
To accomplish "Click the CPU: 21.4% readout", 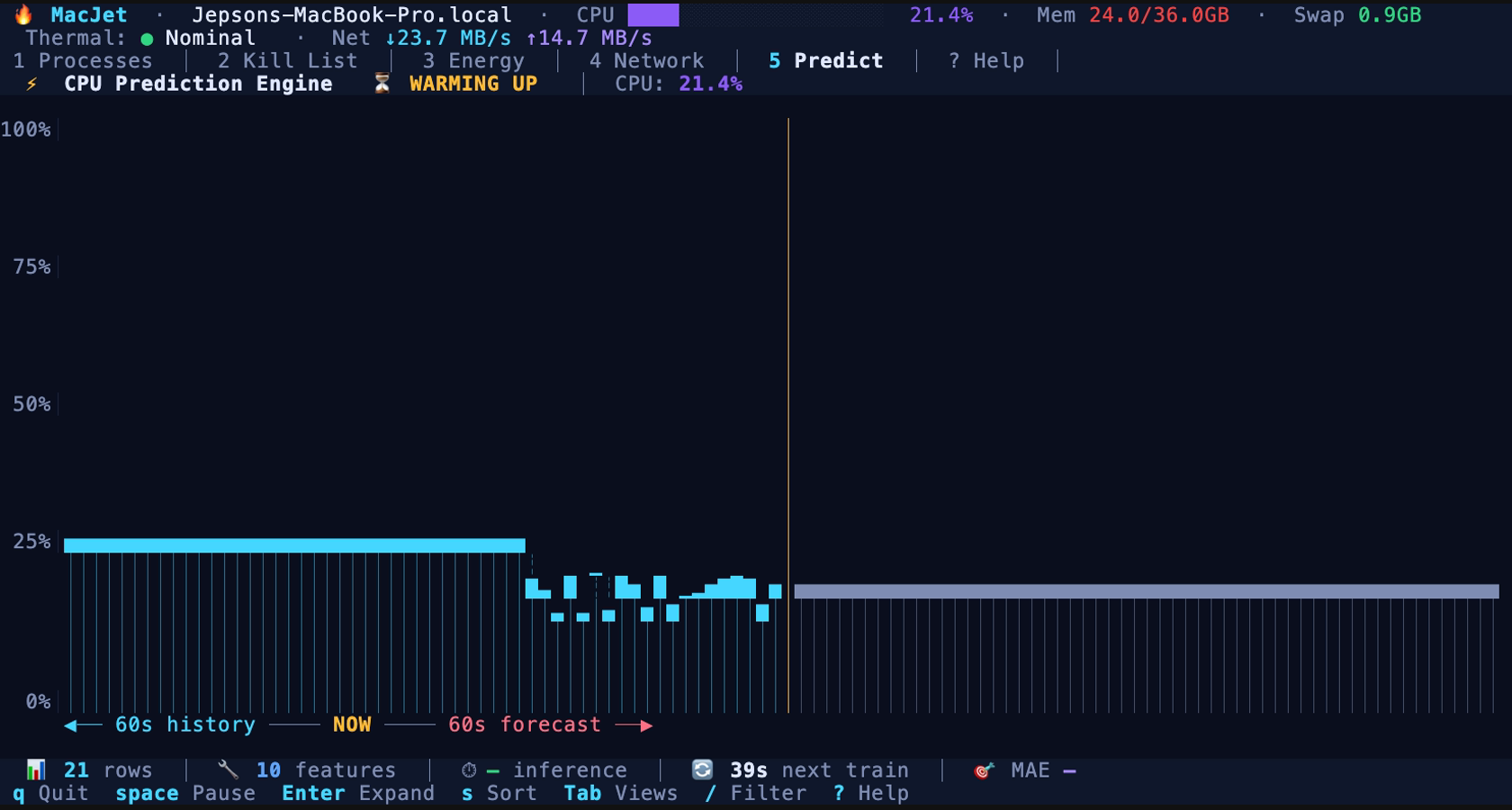I will (x=679, y=84).
